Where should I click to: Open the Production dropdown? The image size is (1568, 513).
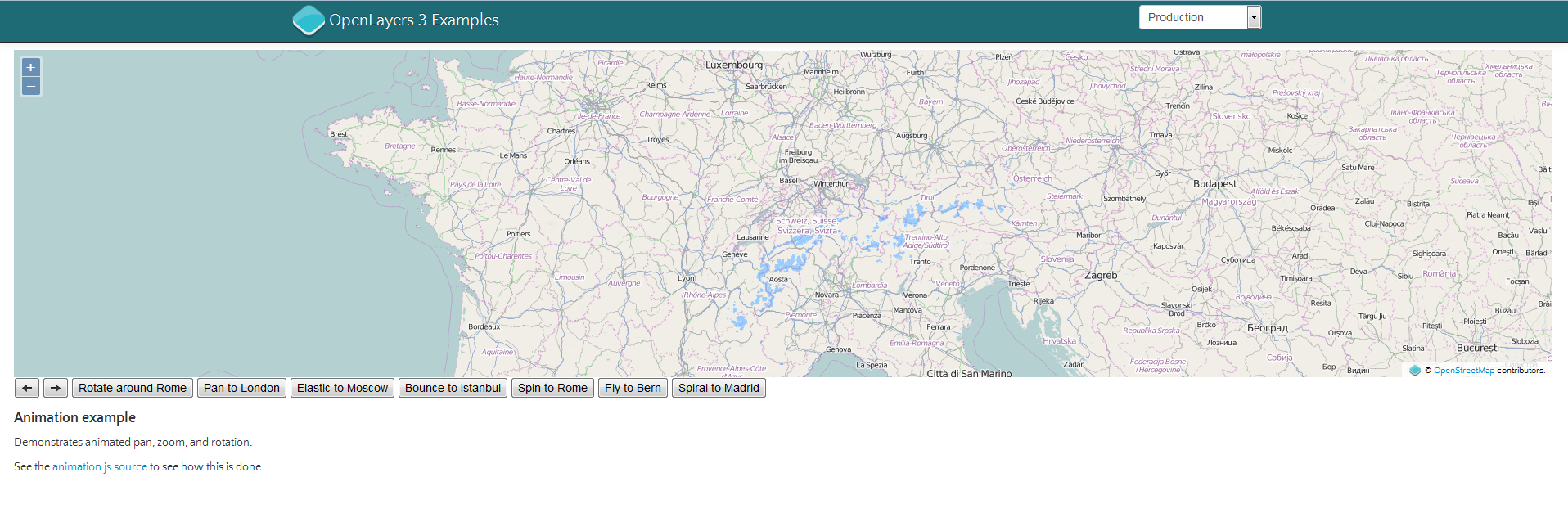click(x=1200, y=17)
